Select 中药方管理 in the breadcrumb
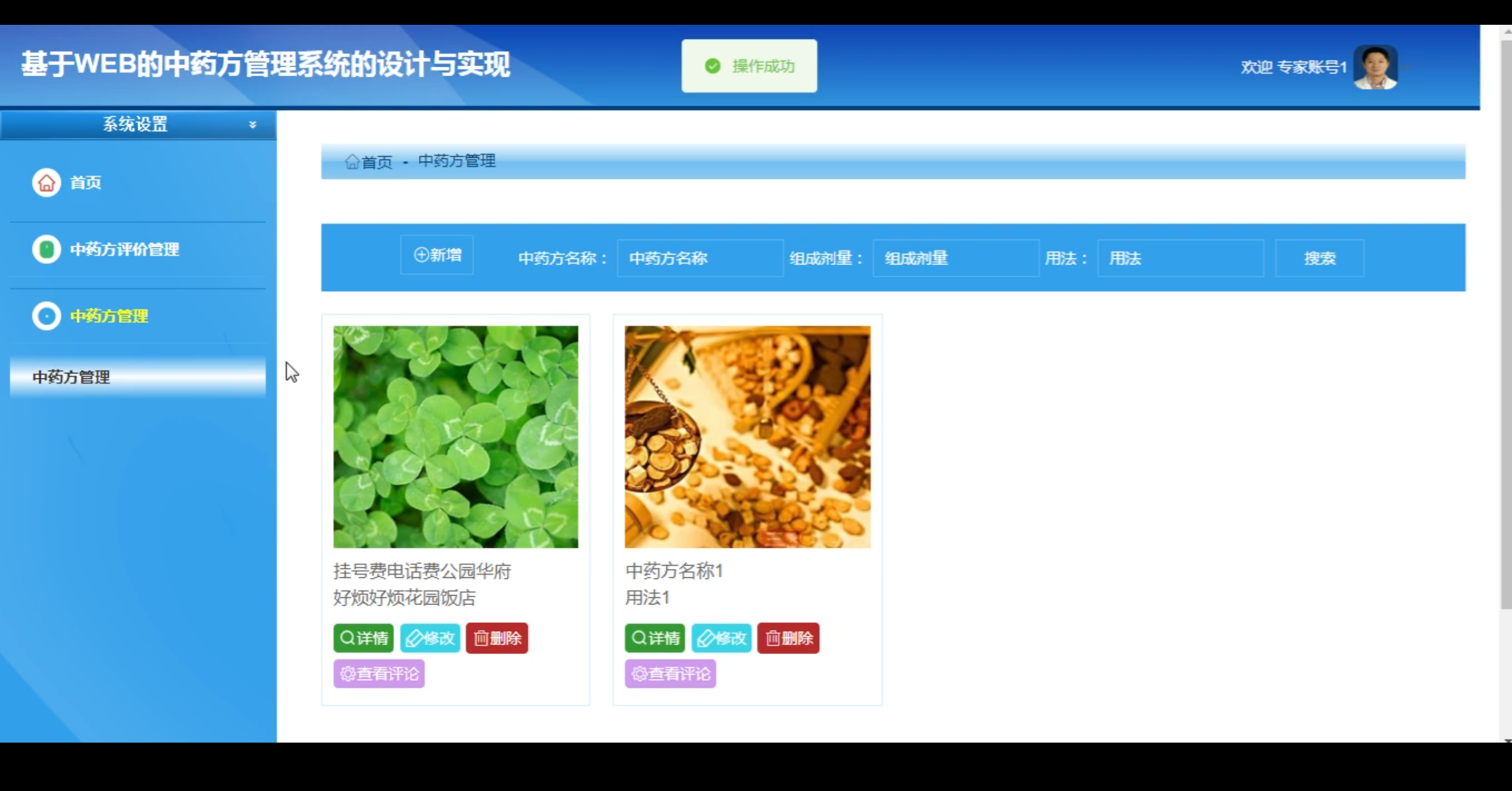 tap(457, 161)
